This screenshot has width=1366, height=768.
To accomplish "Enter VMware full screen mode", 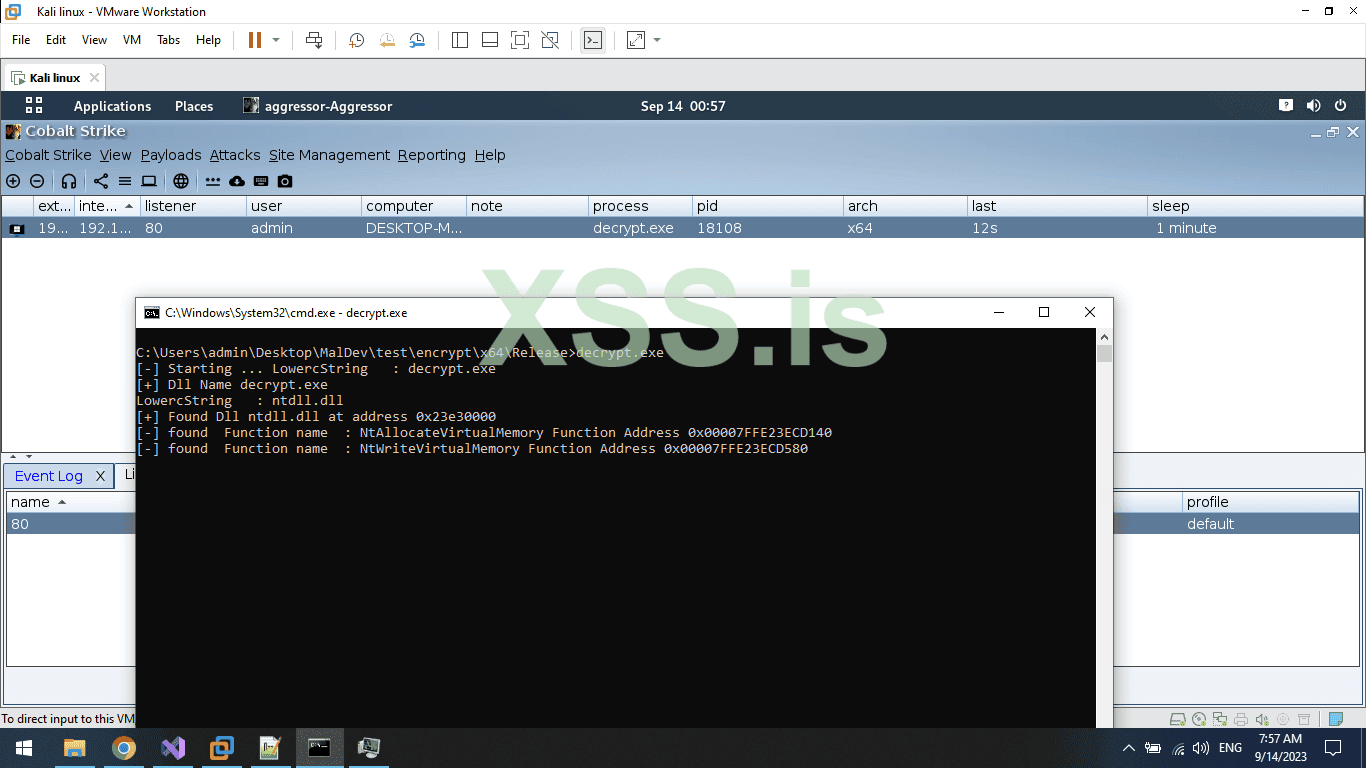I will [520, 40].
